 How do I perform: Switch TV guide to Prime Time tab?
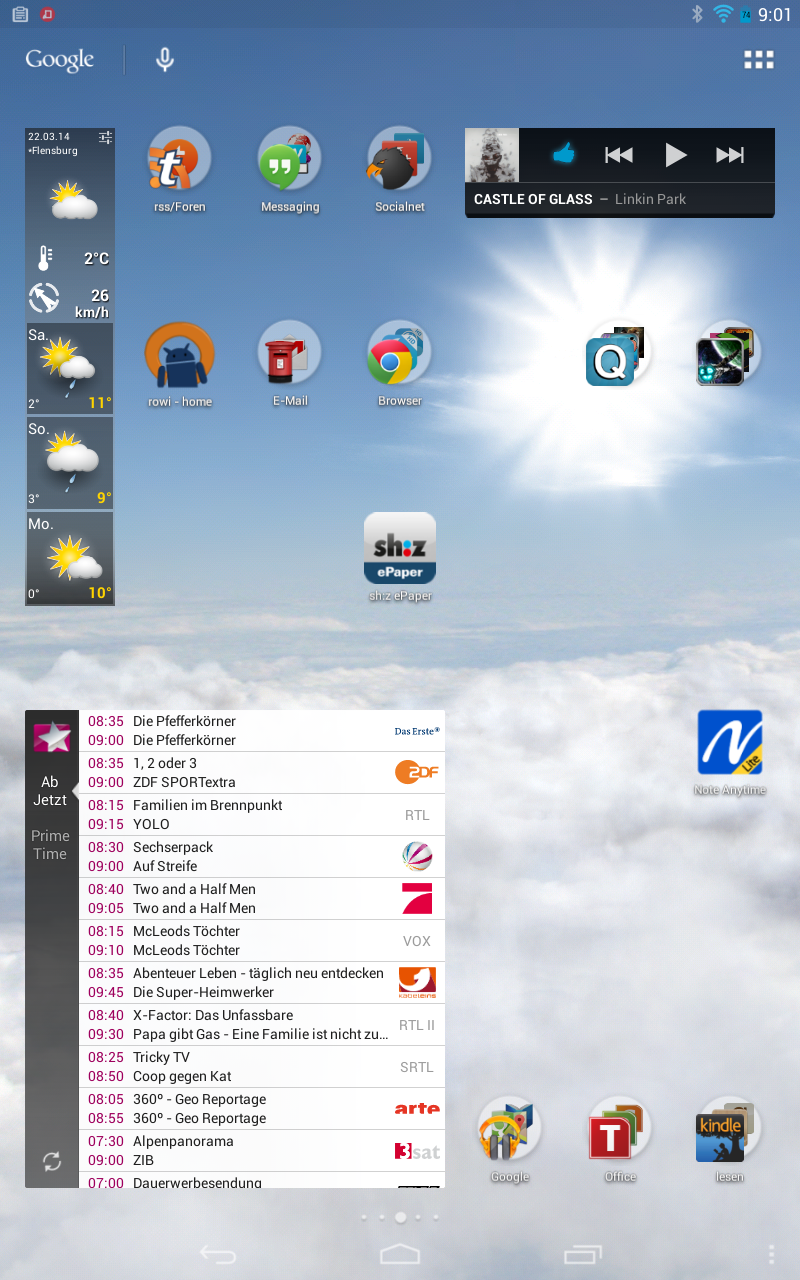click(50, 845)
